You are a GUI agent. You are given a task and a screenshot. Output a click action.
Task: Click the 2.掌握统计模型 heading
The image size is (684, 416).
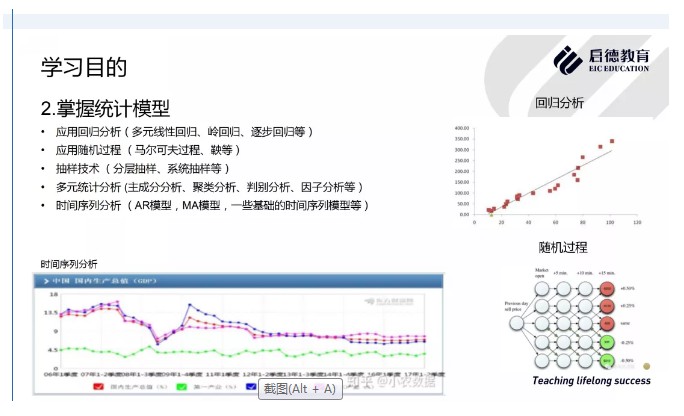(105, 108)
